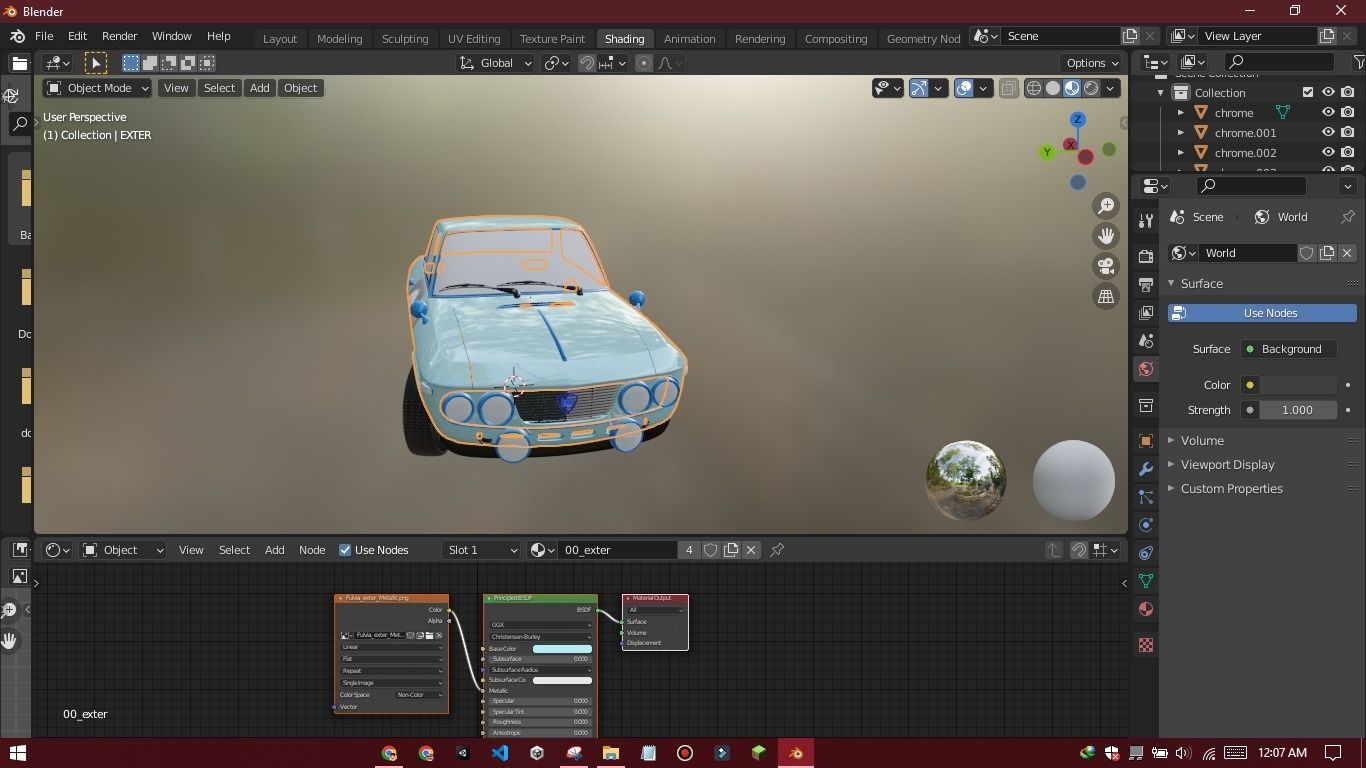Click the World name field
Screen dimensions: 1366x768
pyautogui.click(x=1249, y=253)
